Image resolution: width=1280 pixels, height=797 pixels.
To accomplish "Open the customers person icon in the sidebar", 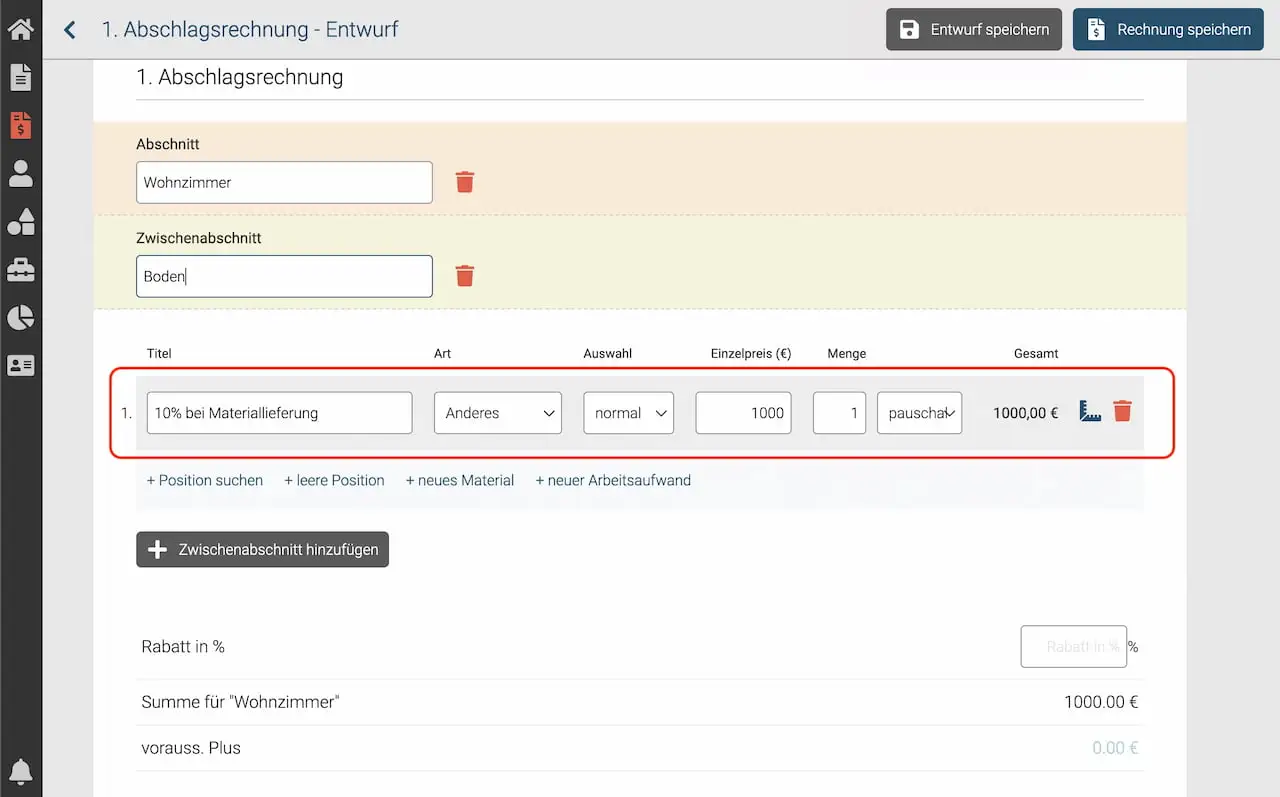I will click(21, 174).
